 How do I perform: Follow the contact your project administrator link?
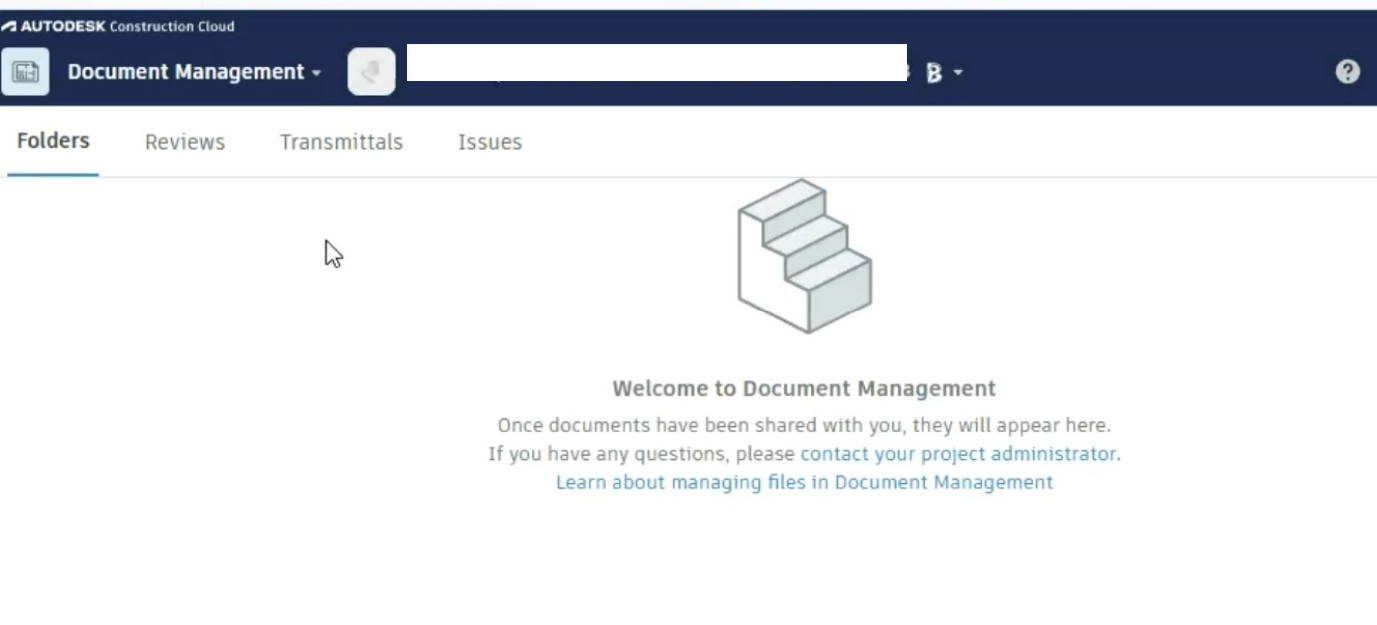click(x=958, y=454)
